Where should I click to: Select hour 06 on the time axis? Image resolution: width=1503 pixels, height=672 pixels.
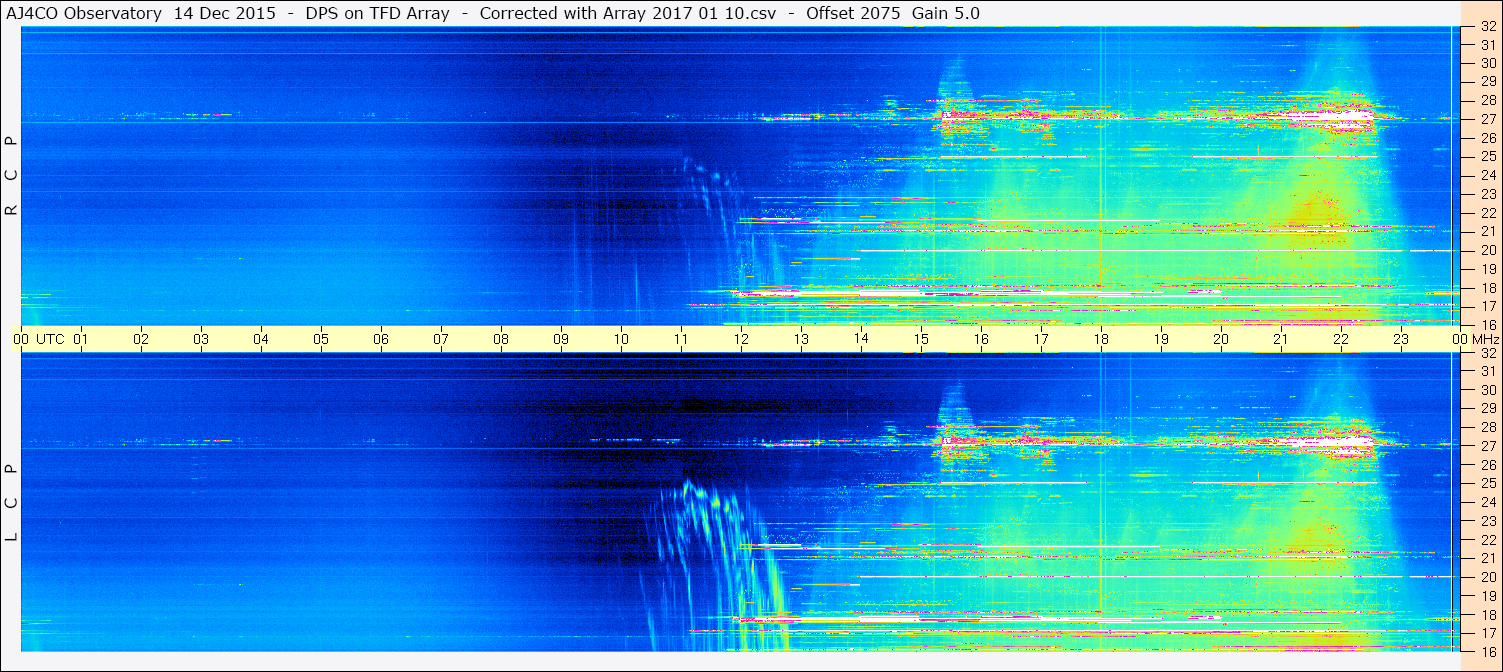[x=381, y=339]
